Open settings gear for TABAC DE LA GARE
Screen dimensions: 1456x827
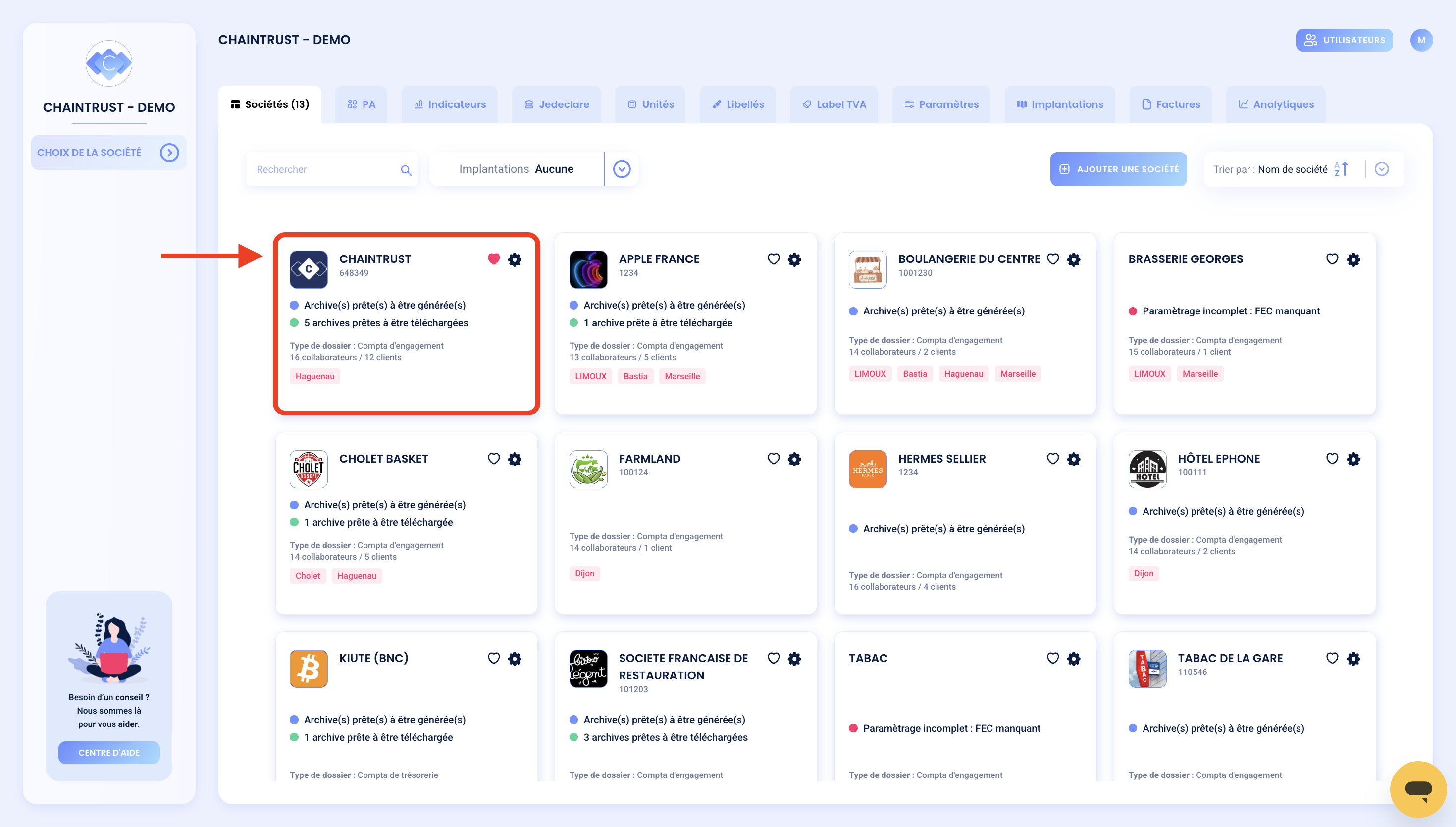click(x=1354, y=658)
